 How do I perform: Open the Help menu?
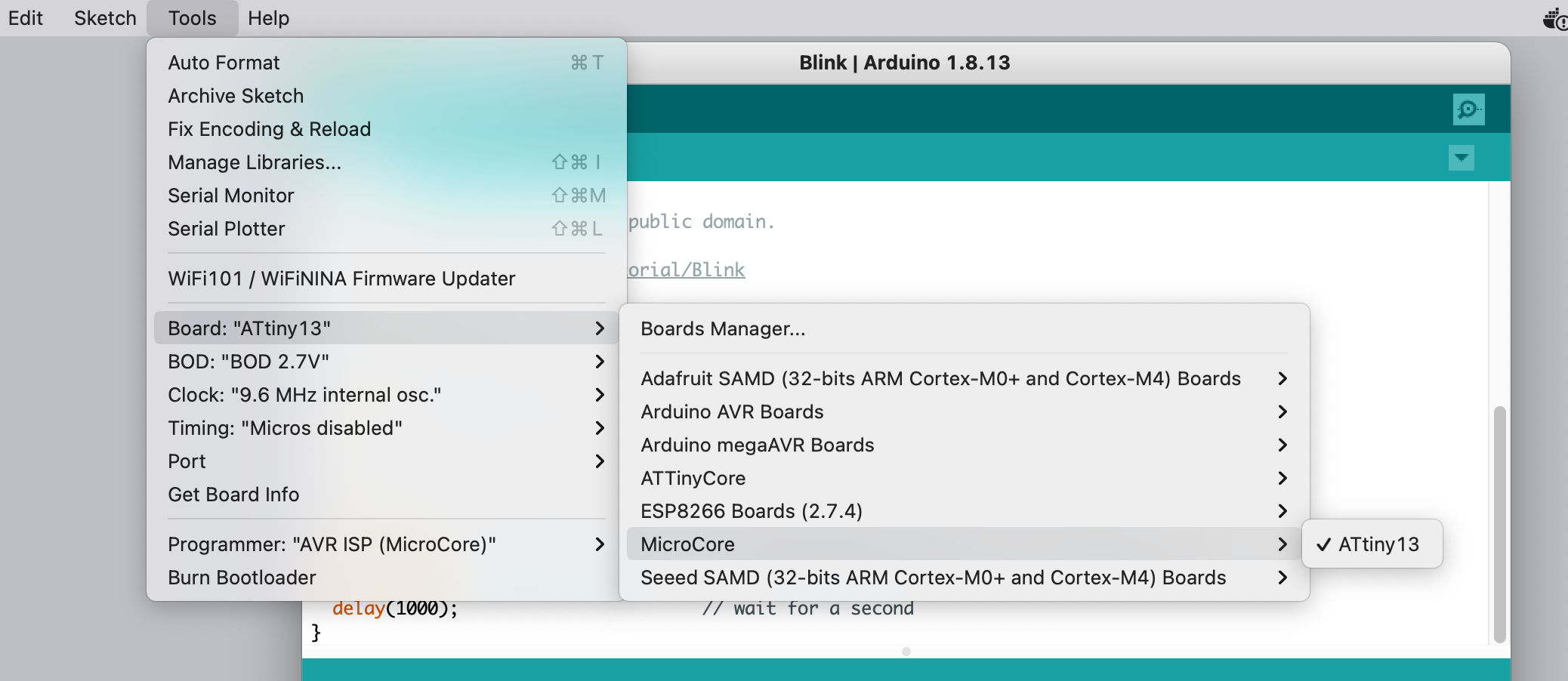point(268,18)
